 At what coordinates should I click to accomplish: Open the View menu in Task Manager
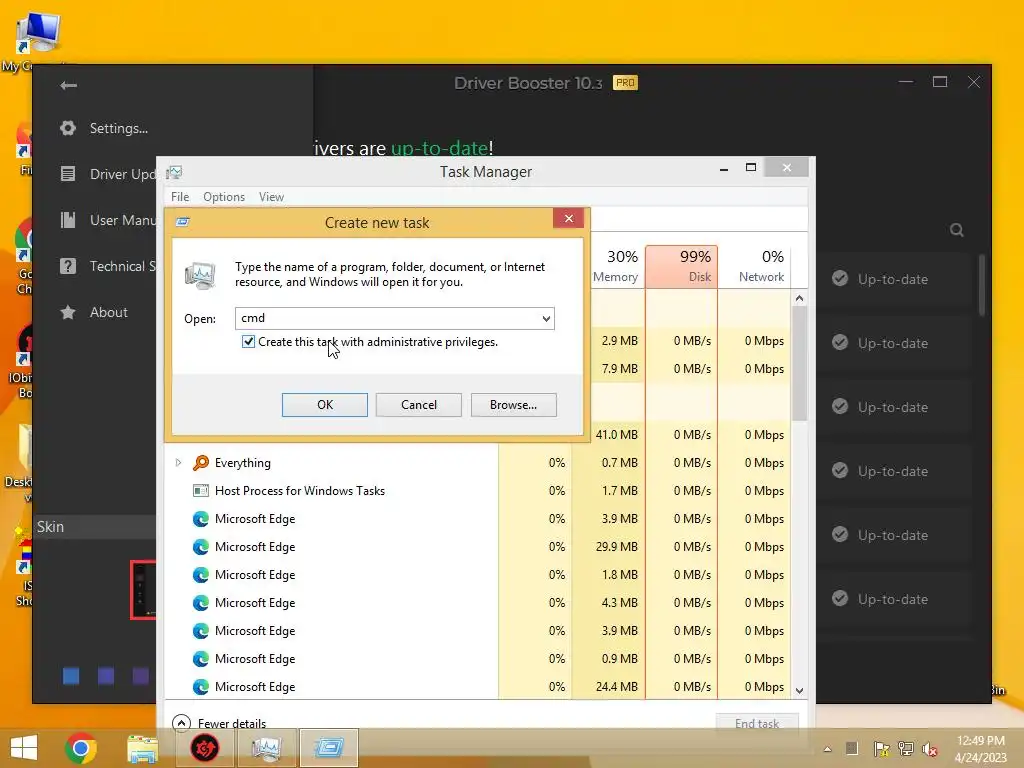[x=271, y=197]
